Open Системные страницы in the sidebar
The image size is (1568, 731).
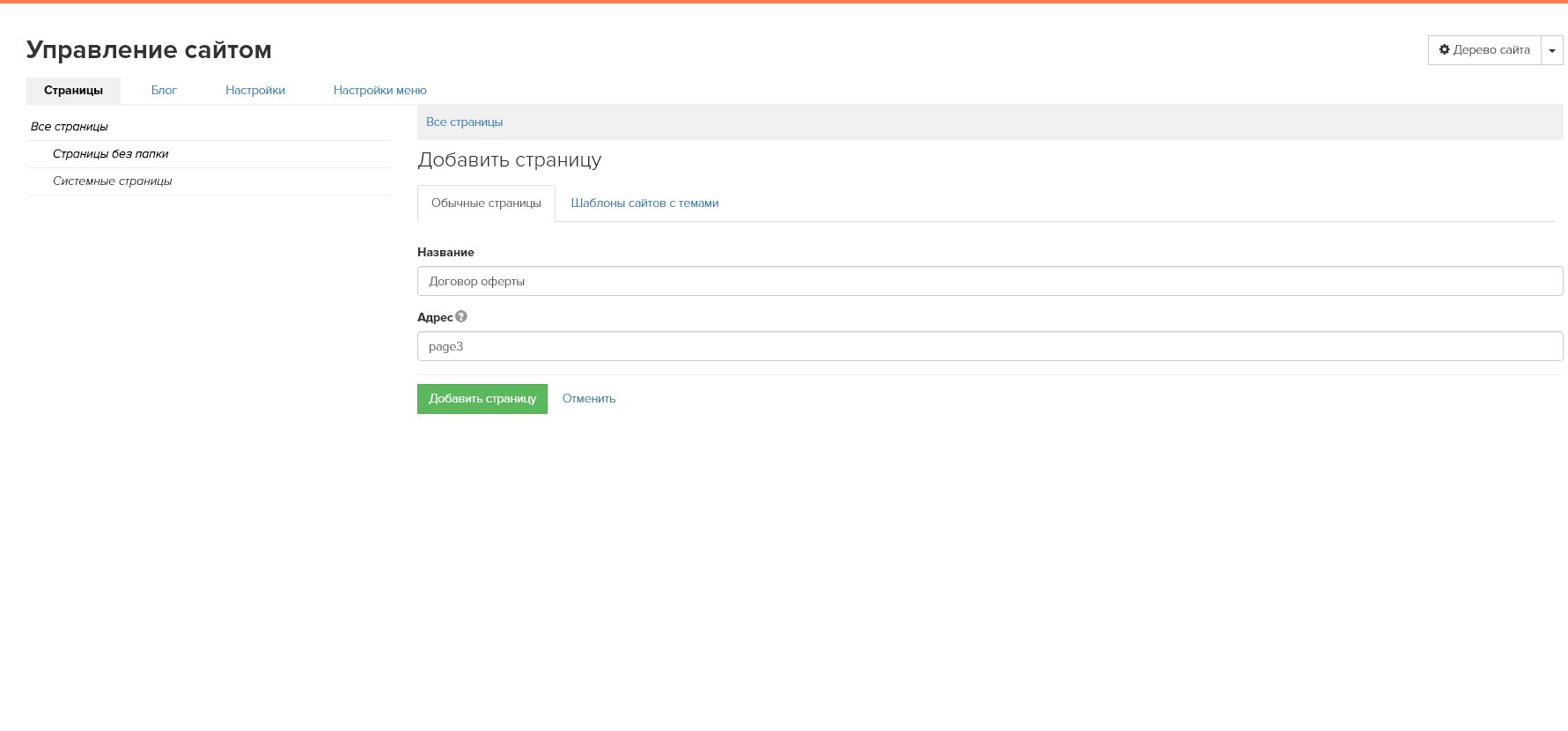(x=112, y=181)
